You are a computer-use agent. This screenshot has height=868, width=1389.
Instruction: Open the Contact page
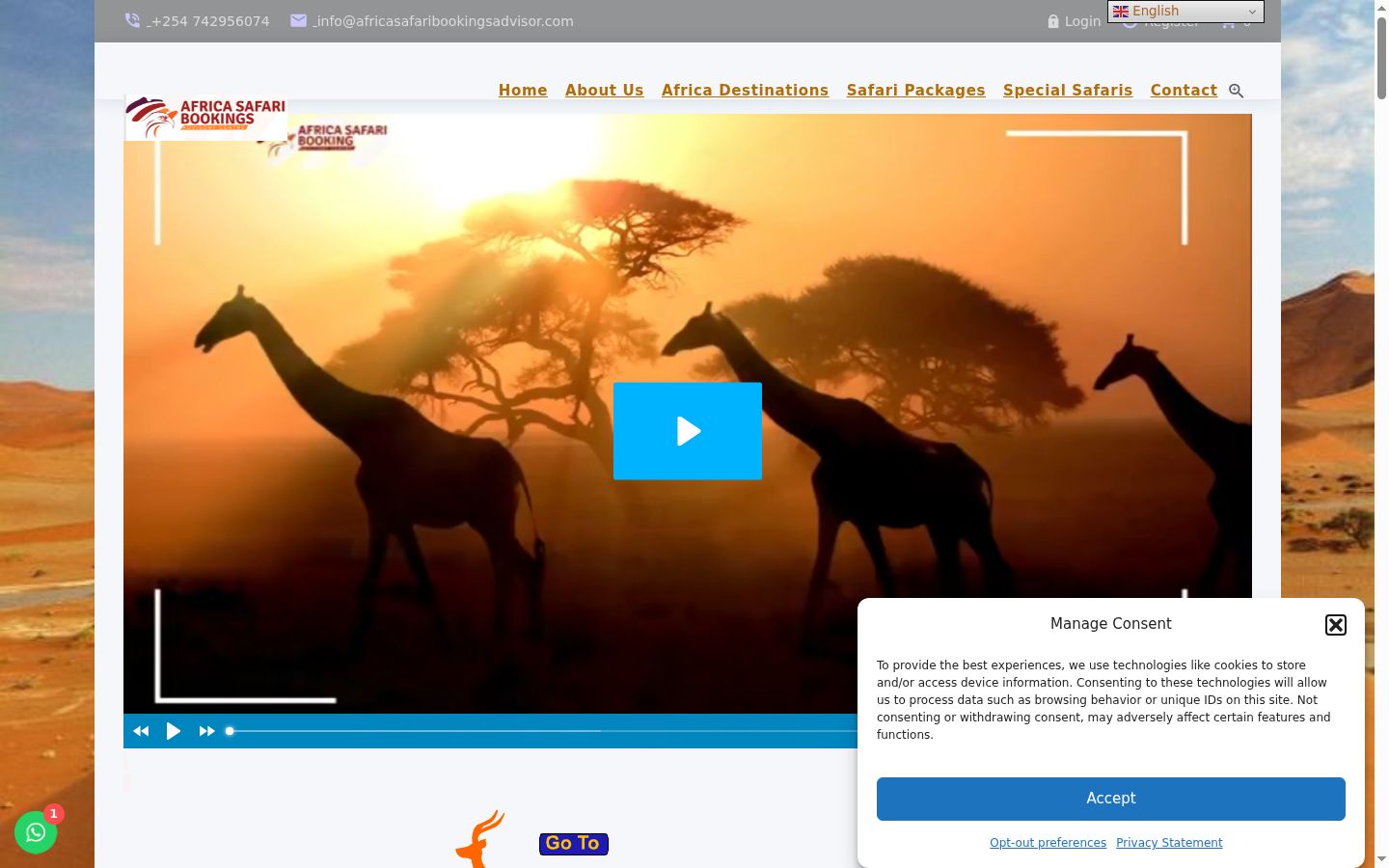point(1184,90)
